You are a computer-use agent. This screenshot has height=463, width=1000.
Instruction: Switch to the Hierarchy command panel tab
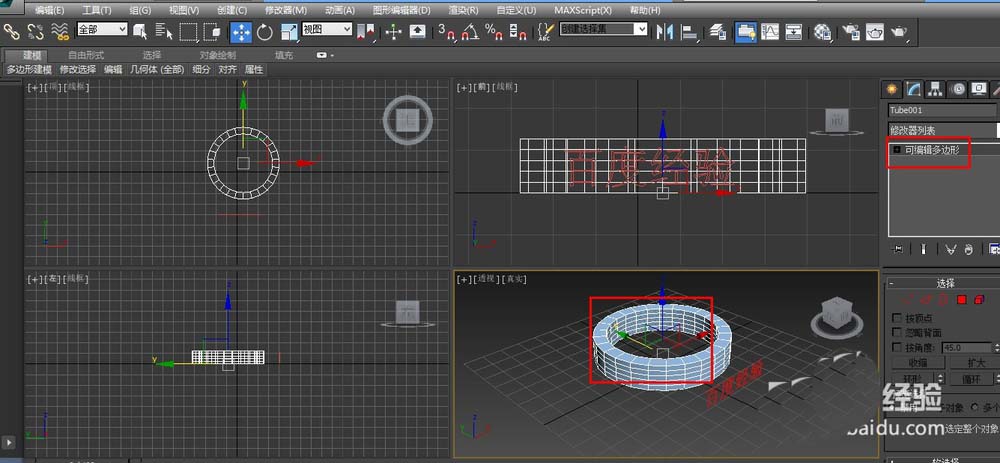[x=936, y=89]
